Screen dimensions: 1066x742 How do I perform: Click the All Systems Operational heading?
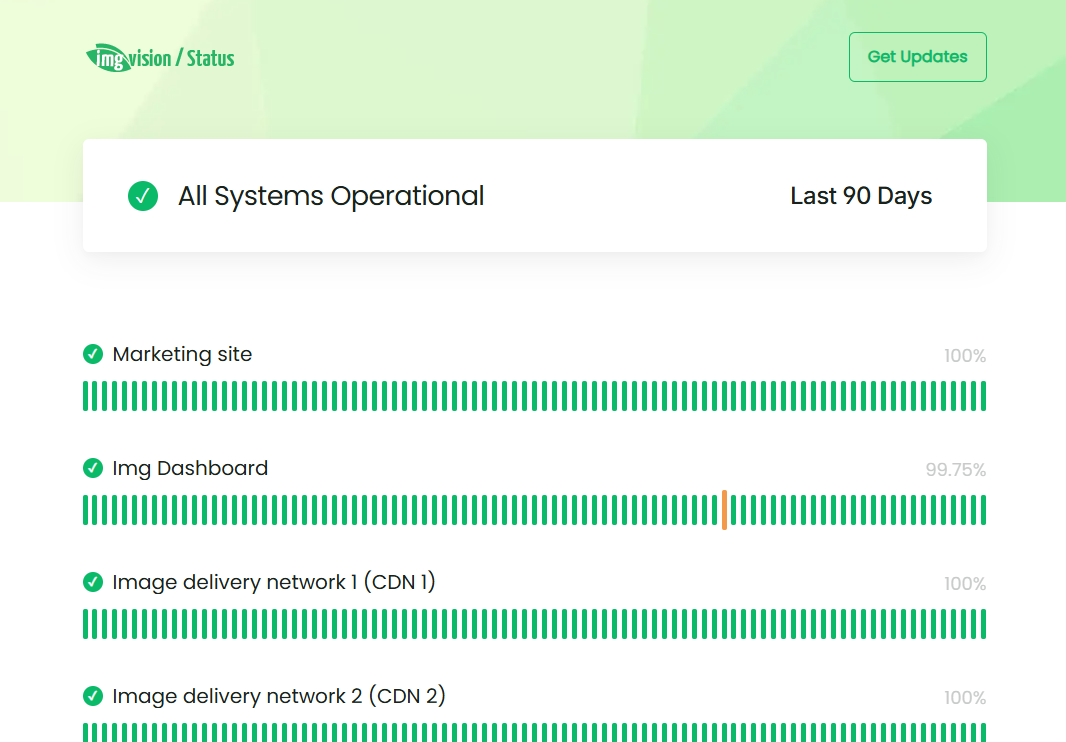tap(331, 197)
